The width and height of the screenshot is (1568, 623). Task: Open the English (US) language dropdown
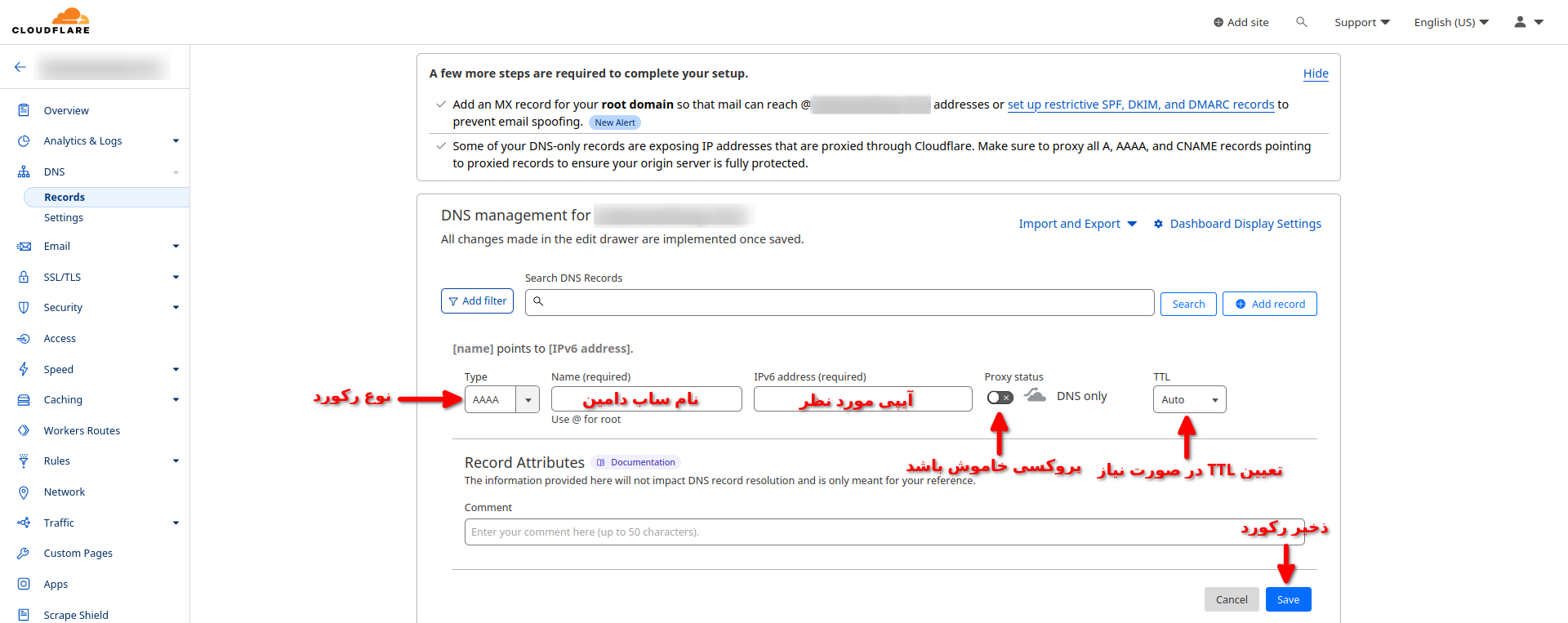1451,22
